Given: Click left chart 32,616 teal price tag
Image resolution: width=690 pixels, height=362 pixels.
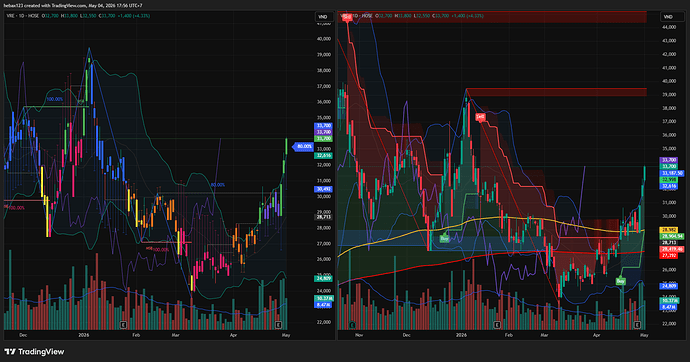Looking at the screenshot, I should 323,156.
